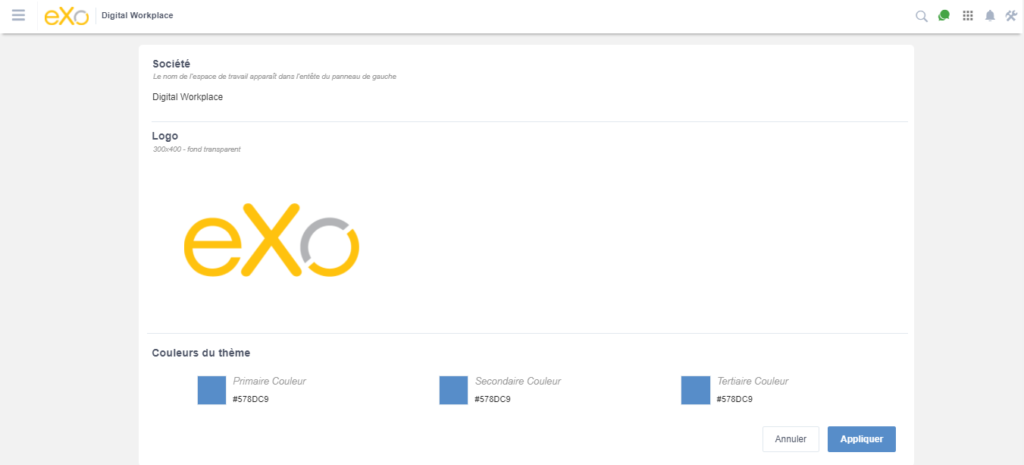Click the Appliquer button
The image size is (1024, 465).
pyautogui.click(x=861, y=439)
